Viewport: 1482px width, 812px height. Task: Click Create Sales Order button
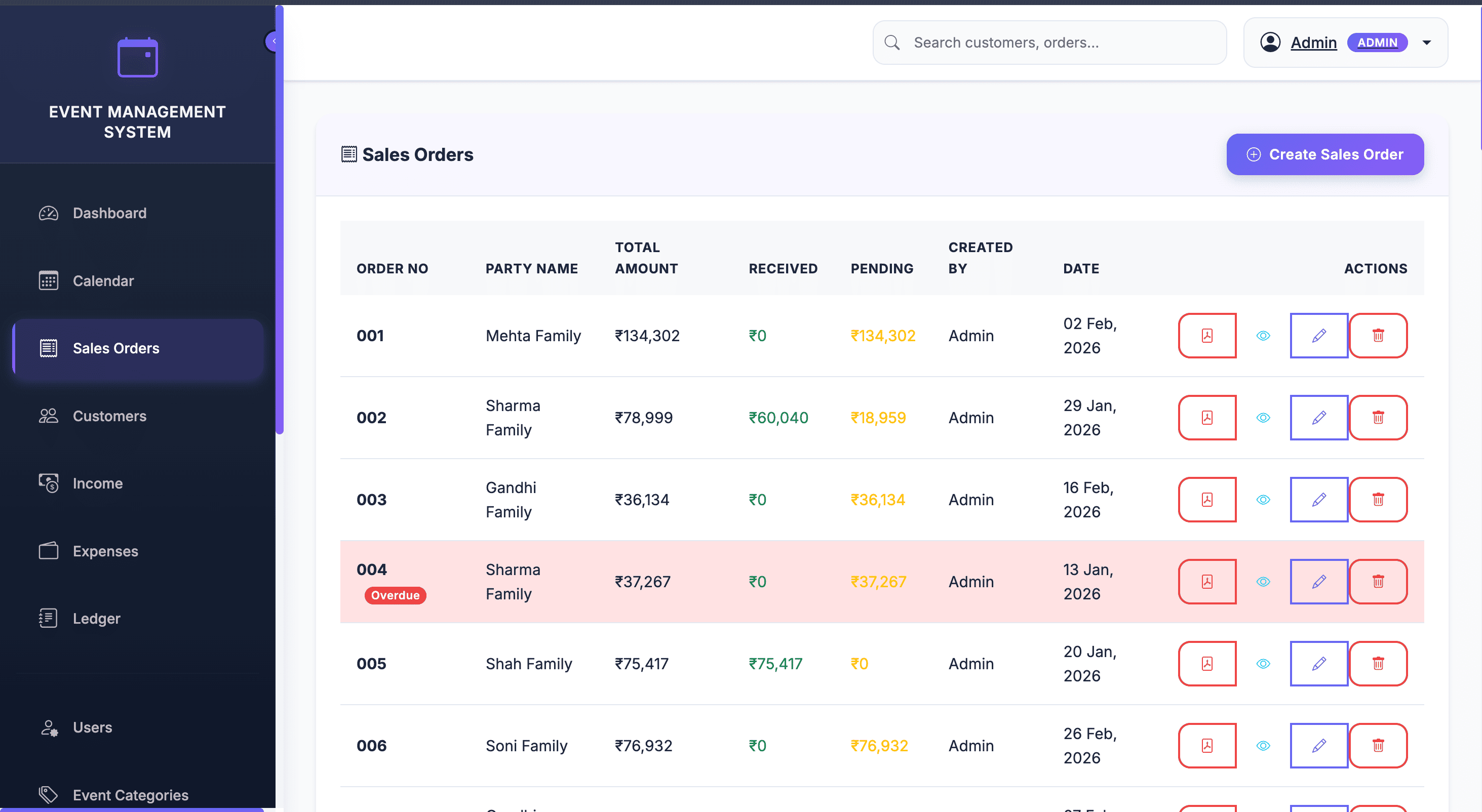[x=1324, y=154]
